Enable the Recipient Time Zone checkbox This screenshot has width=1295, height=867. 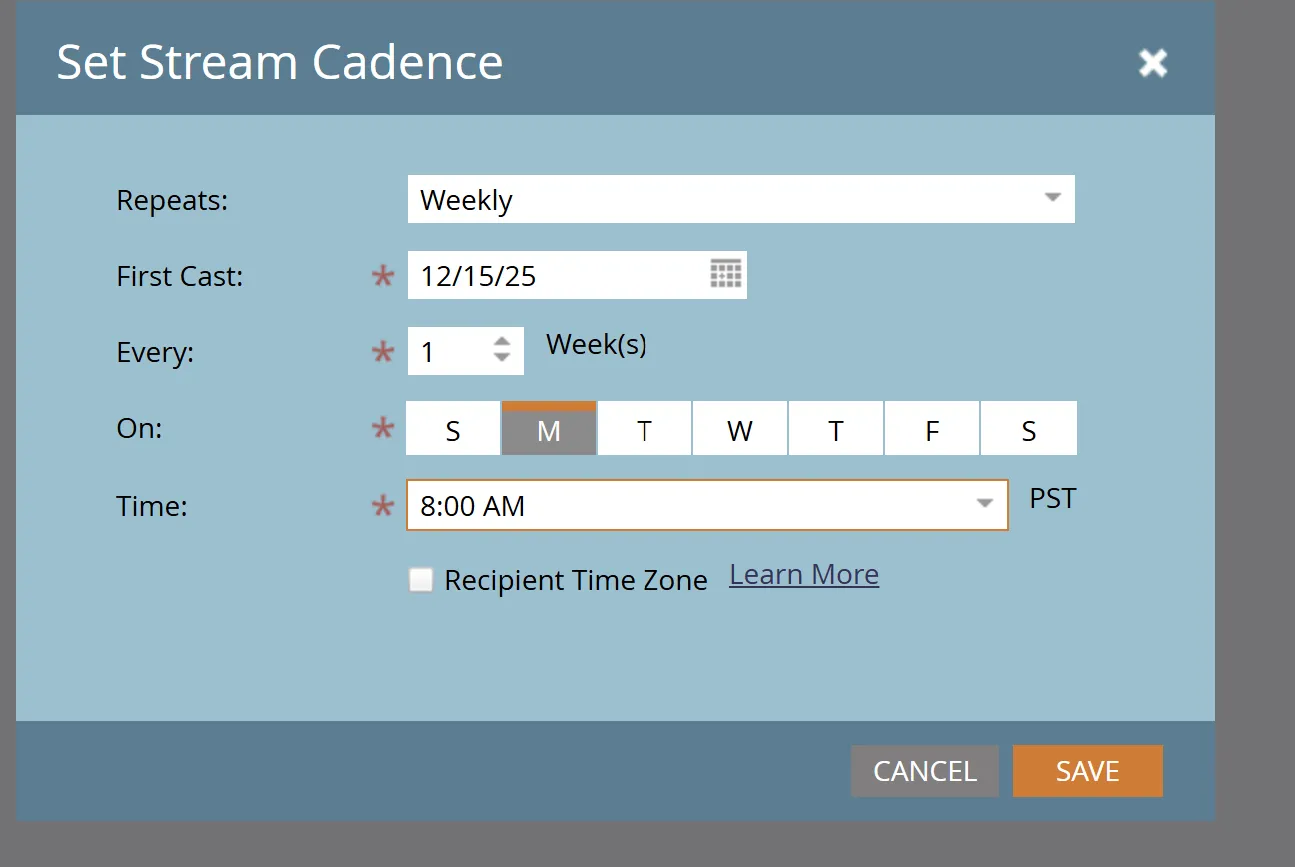click(421, 580)
